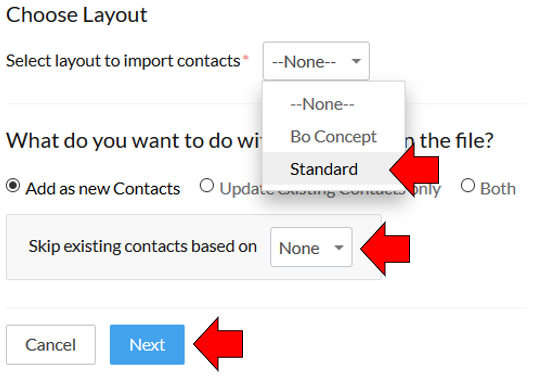The width and height of the screenshot is (538, 380).
Task: Click the Skip existing contacts based on label
Action: click(x=143, y=246)
